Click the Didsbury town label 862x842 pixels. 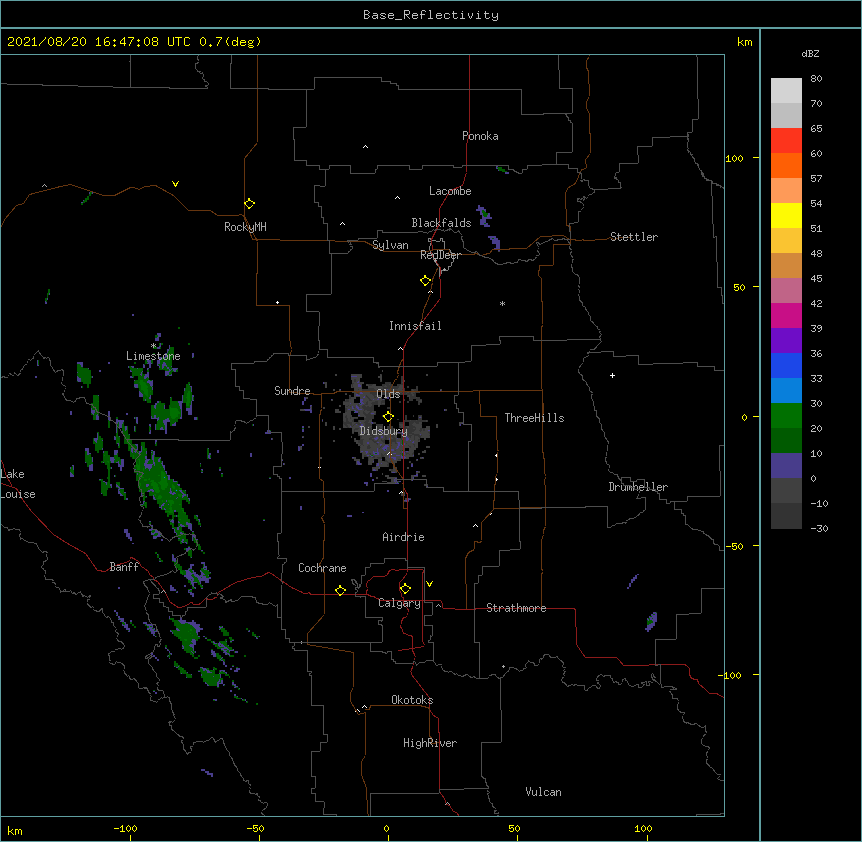384,431
